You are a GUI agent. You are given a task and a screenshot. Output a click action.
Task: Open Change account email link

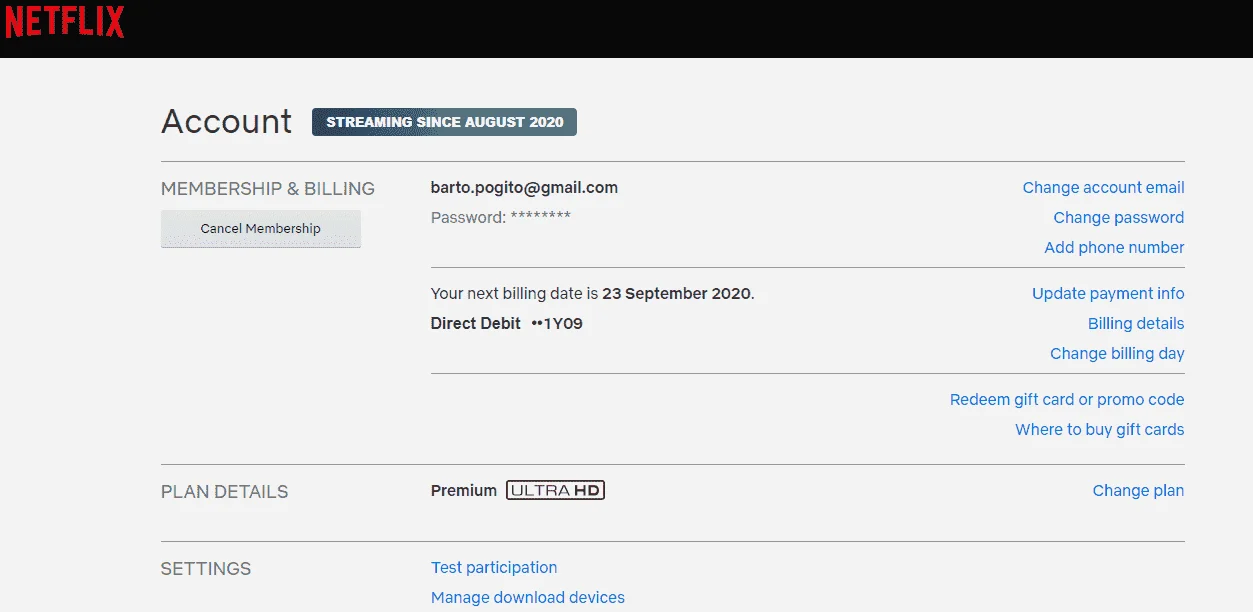tap(1103, 188)
